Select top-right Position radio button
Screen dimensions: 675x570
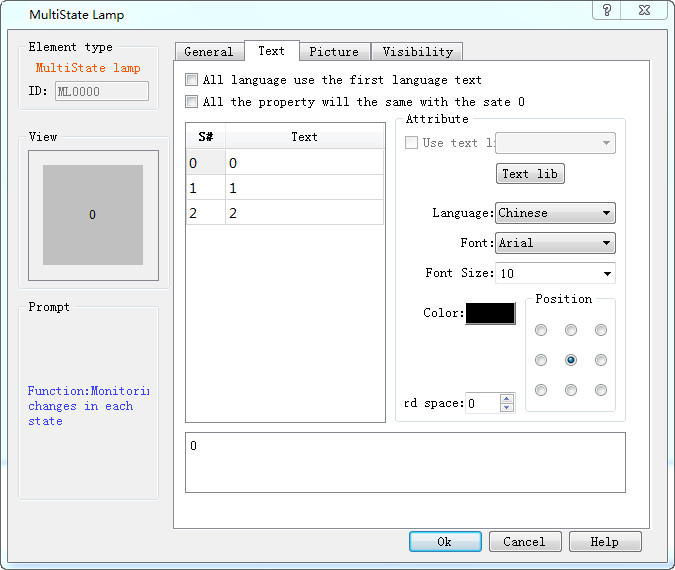tap(601, 330)
